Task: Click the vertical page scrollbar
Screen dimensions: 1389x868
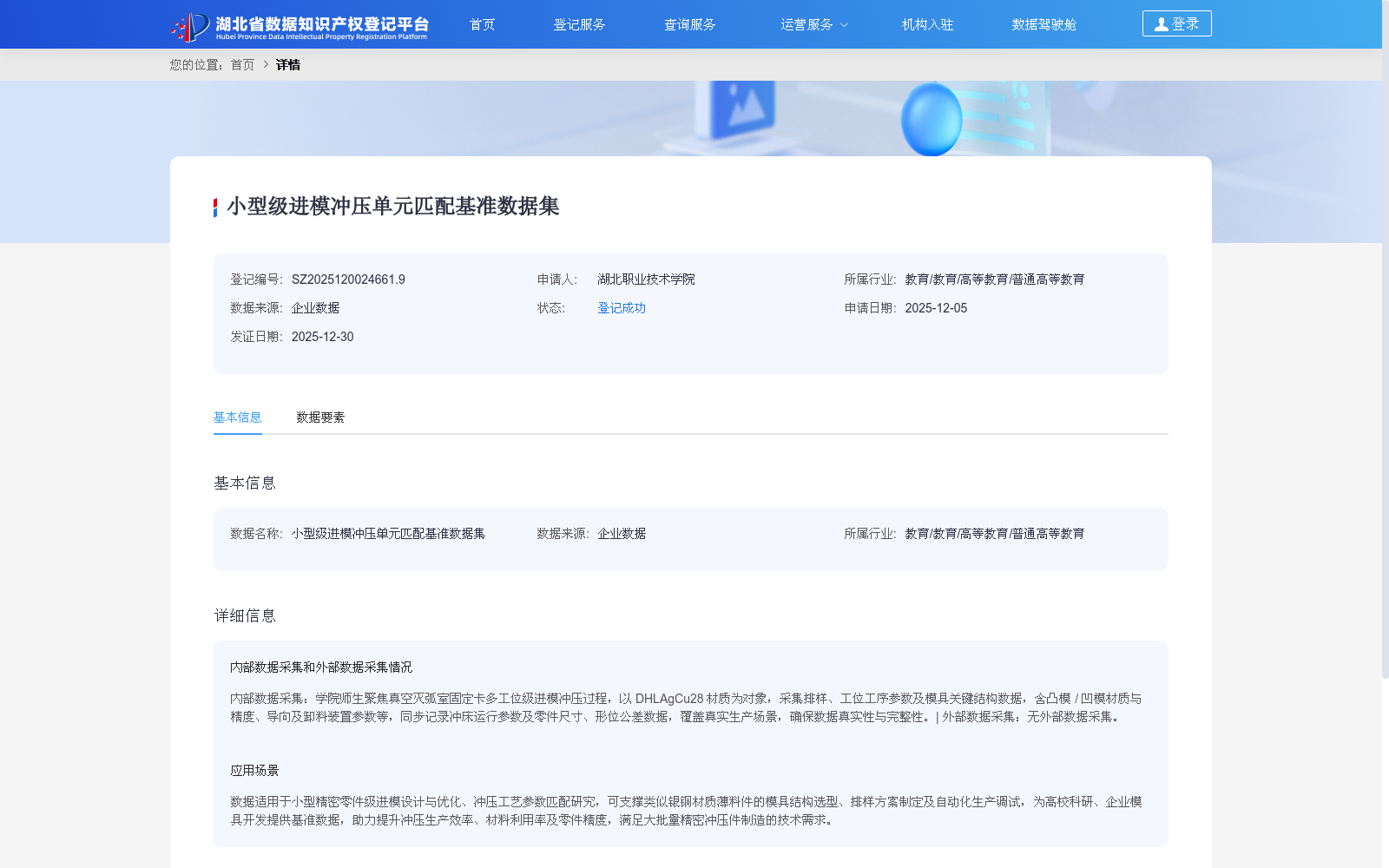Action: tap(1386, 339)
